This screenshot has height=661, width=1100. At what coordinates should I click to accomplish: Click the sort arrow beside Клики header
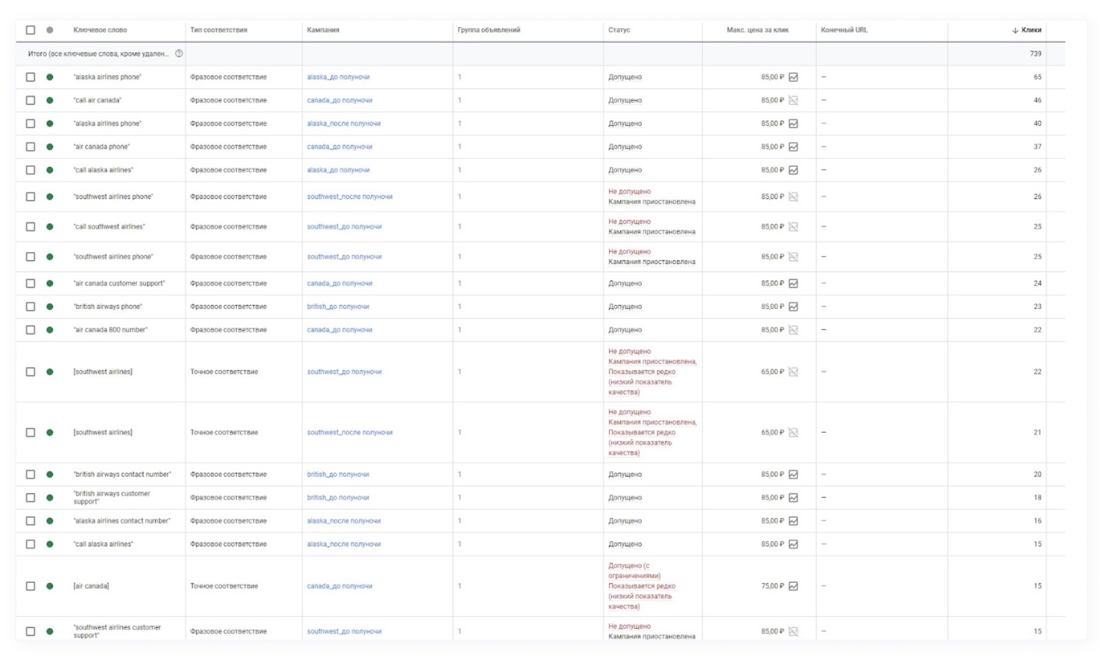point(1015,30)
